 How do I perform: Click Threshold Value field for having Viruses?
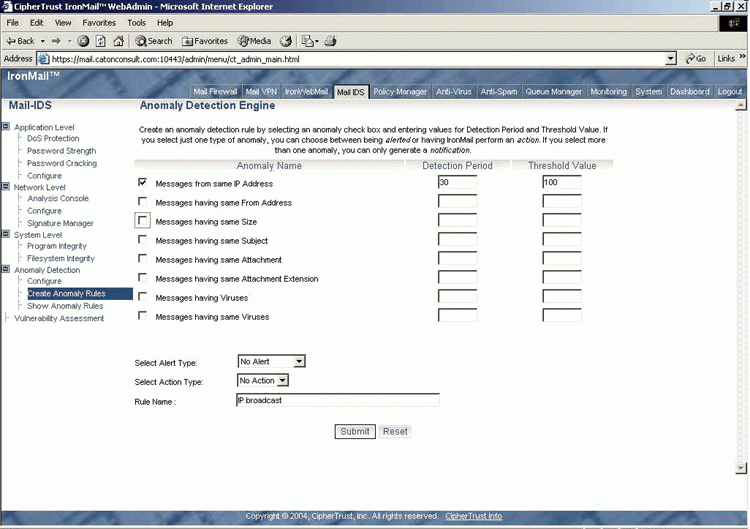click(x=562, y=297)
